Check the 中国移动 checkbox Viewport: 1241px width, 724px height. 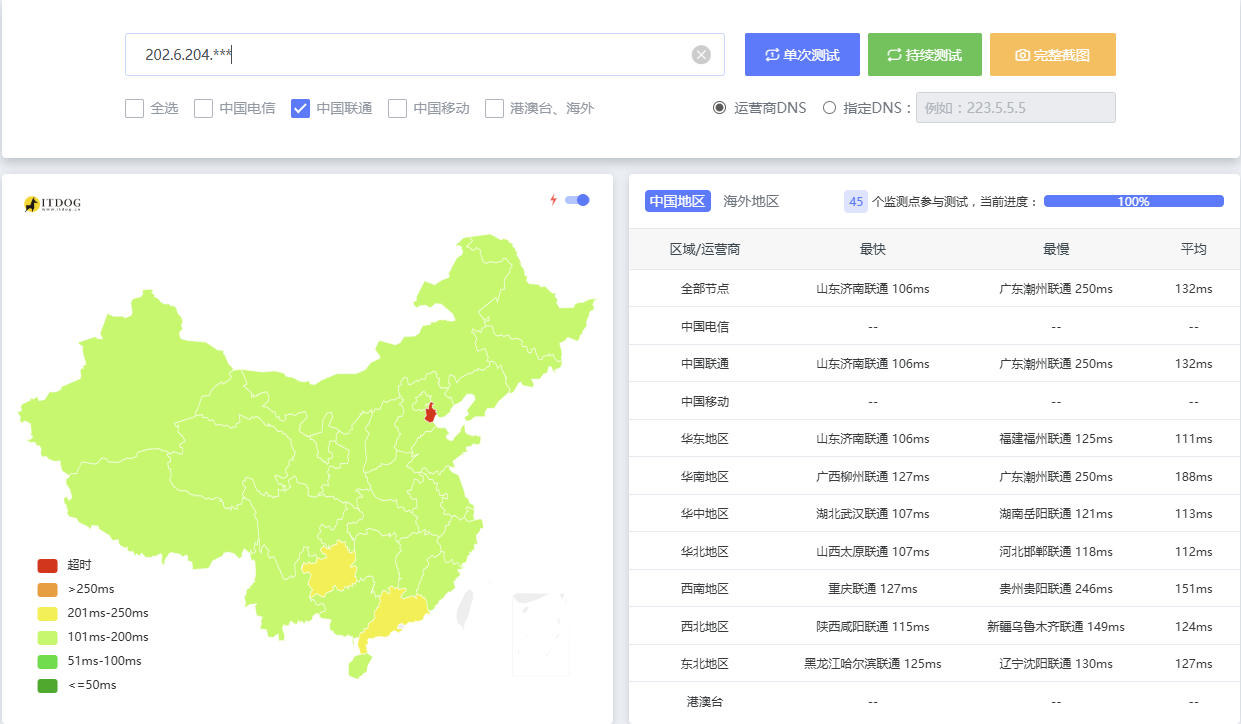[398, 108]
